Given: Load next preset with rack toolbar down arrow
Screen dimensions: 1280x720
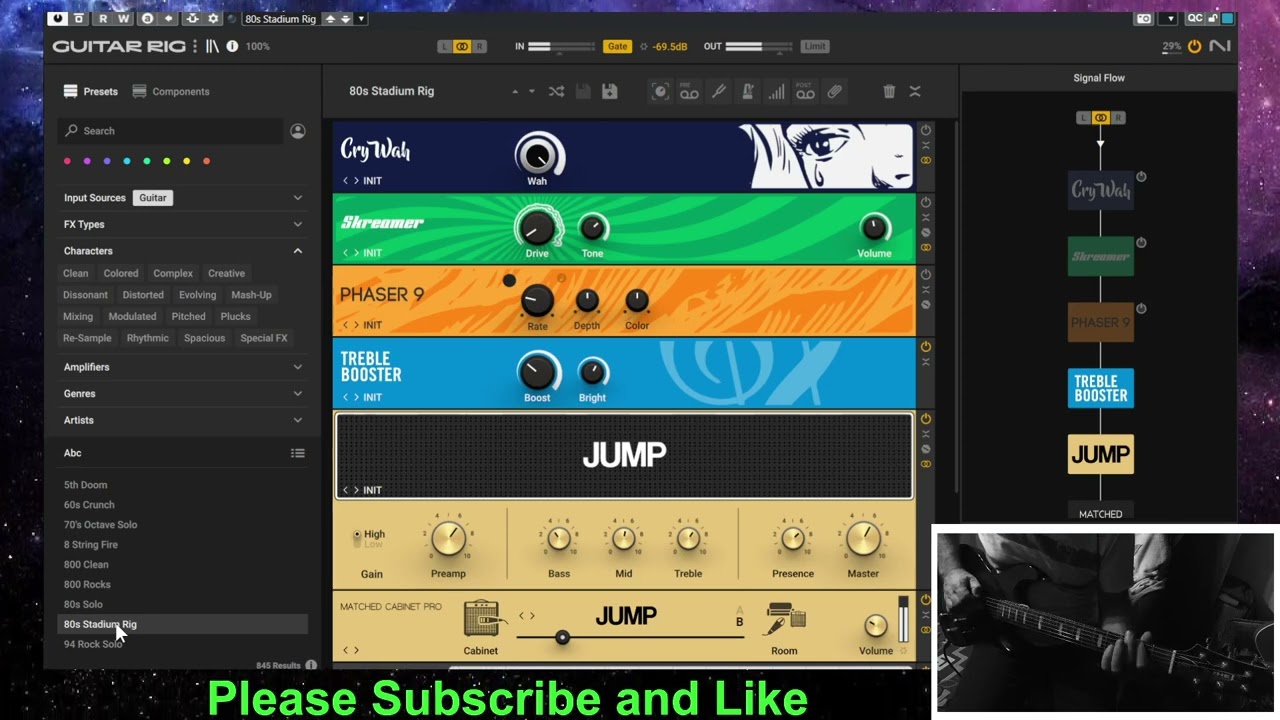Looking at the screenshot, I should click(531, 91).
